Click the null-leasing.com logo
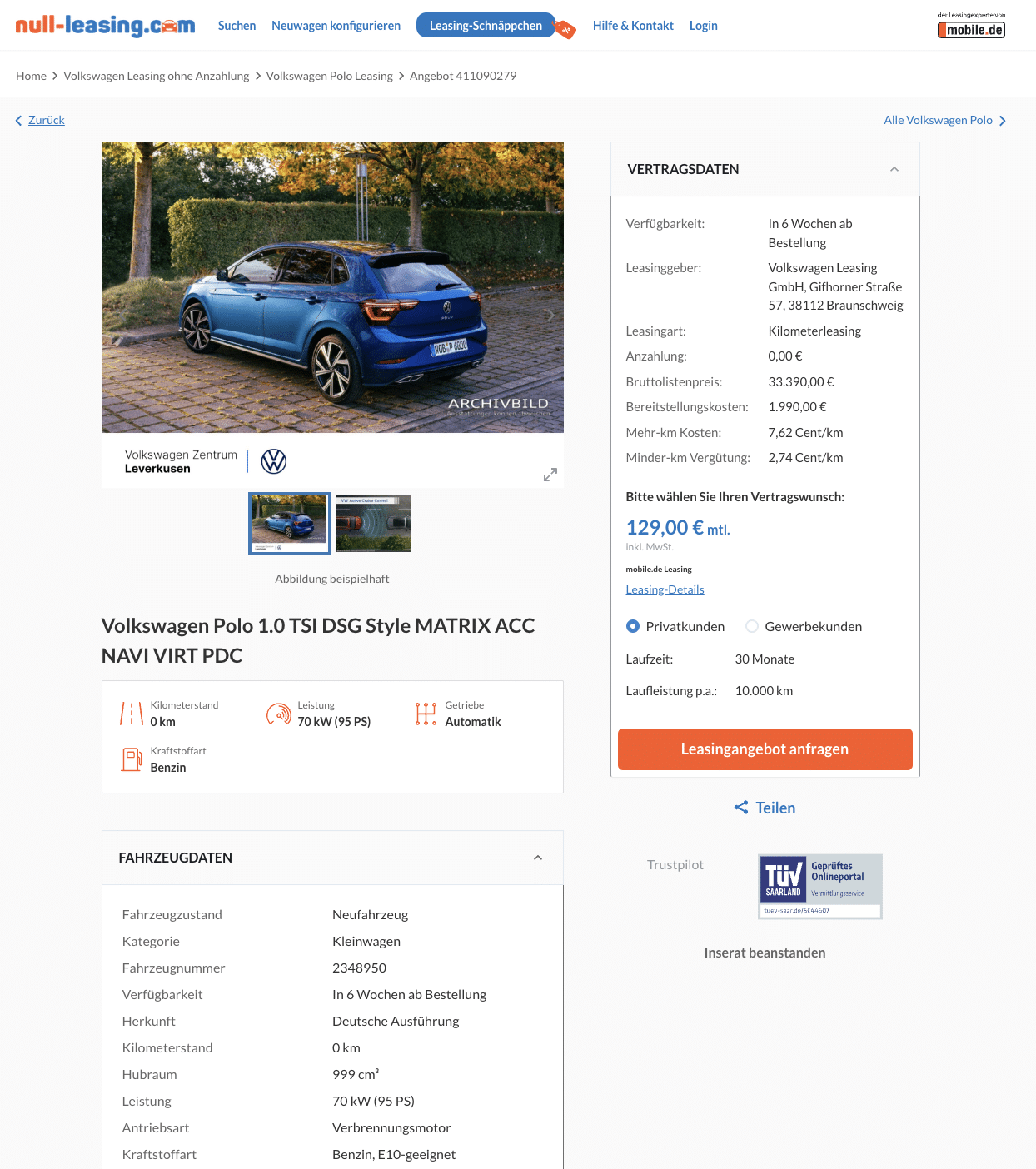Screen dimensions: 1036x1169 105,26
